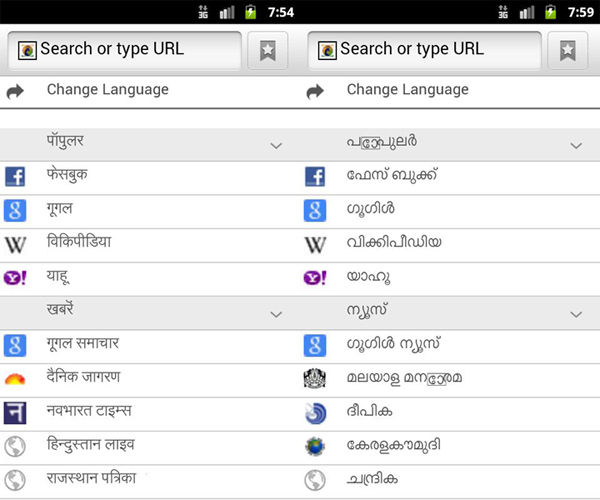Screen dimensions: 600x500
Task: Click the Yahoo icon beside याहू
Action: [x=15, y=278]
